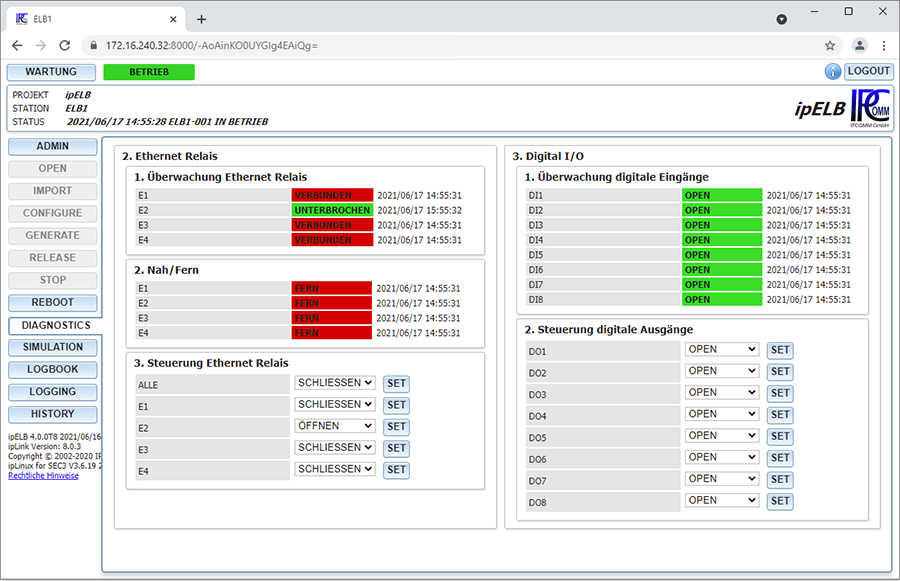Open the DO5 output state dropdown
The width and height of the screenshot is (900, 581).
[x=721, y=436]
